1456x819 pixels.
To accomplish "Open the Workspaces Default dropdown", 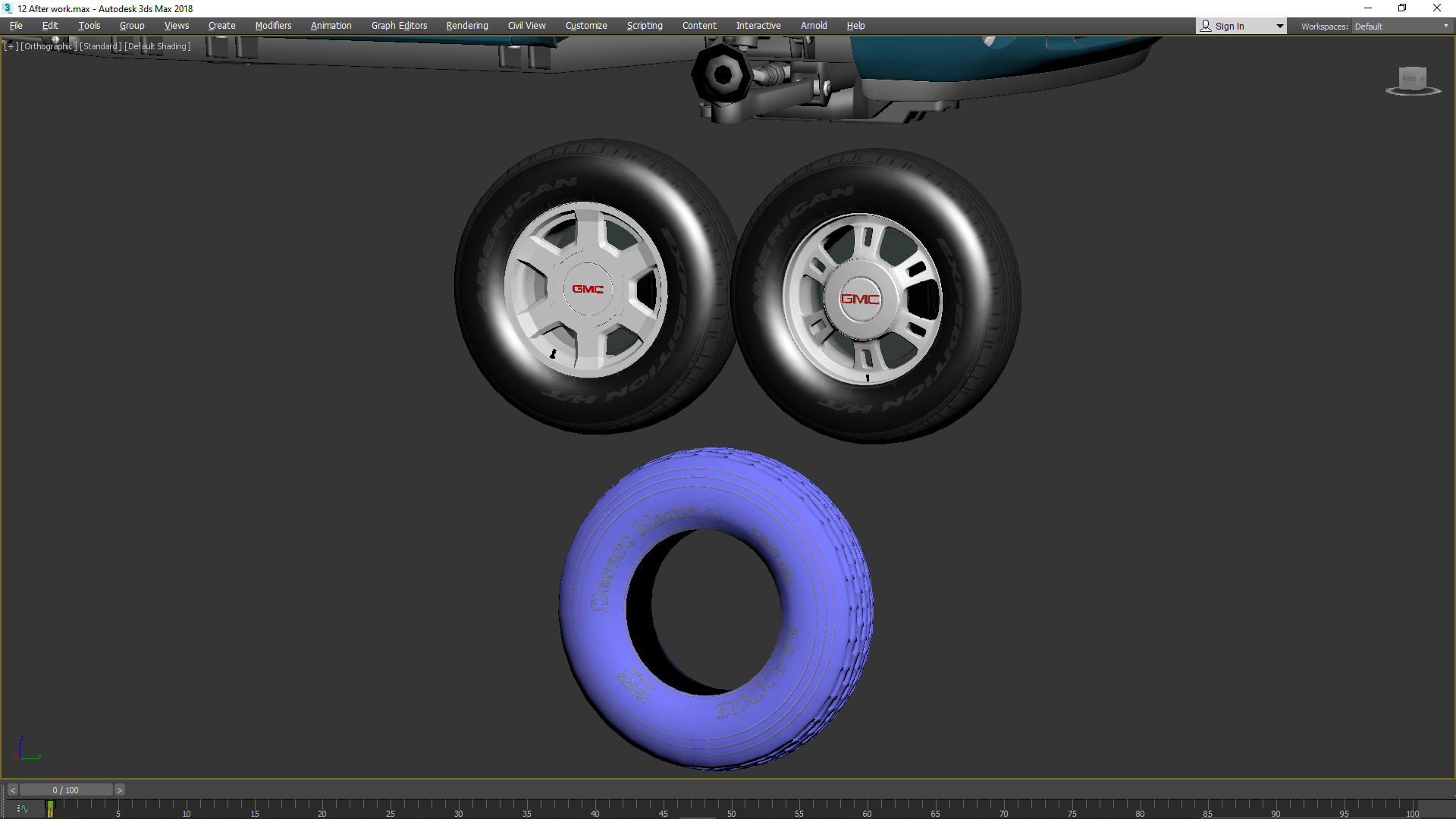I will pyautogui.click(x=1401, y=26).
